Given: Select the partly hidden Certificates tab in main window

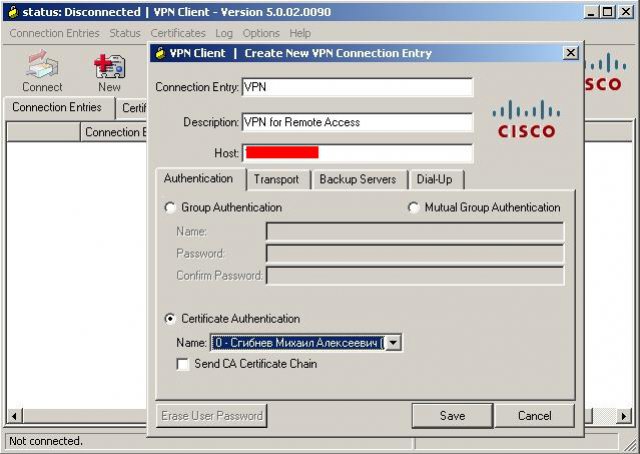Looking at the screenshot, I should point(133,108).
